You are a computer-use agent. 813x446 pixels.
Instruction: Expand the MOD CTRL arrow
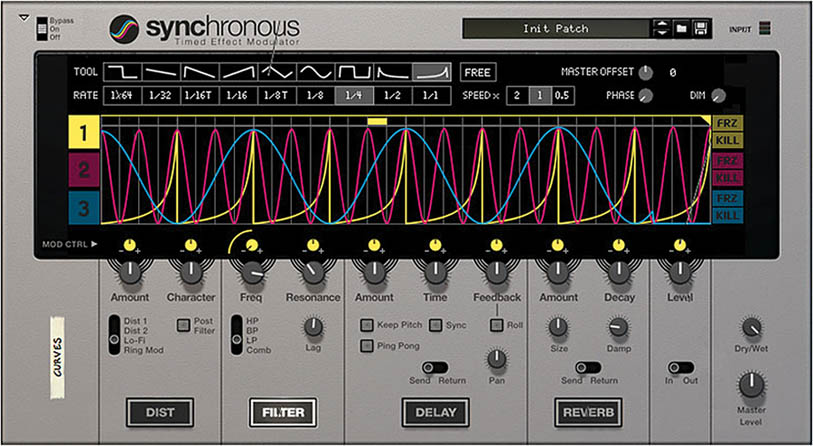coord(96,244)
